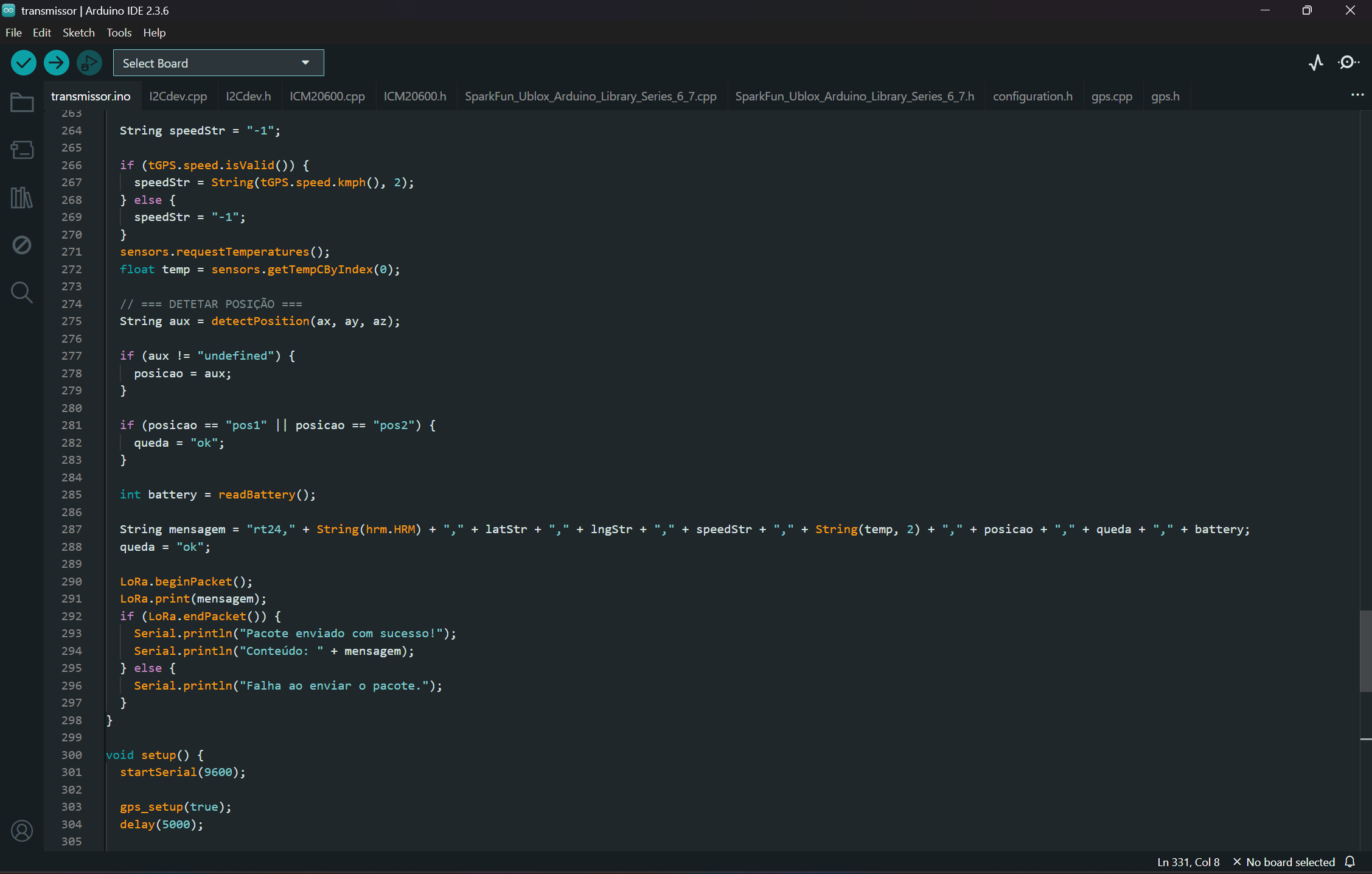Click the vertical editor scrollbar thumb
Screen dimensions: 1372x874
[x=1365, y=651]
